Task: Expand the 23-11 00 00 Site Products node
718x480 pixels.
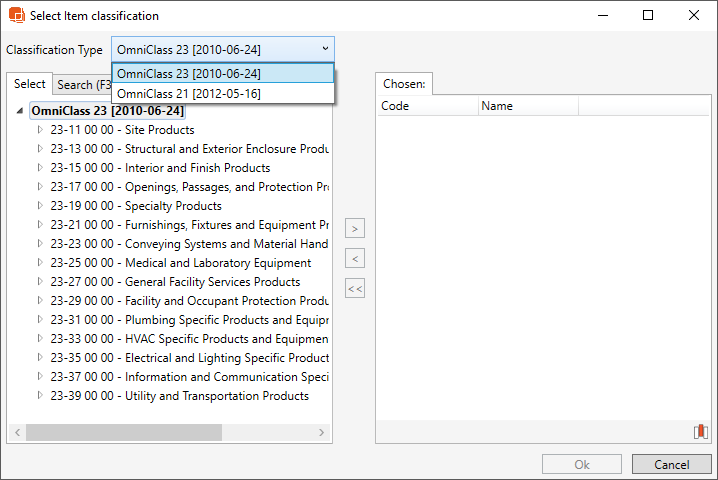Action: tap(40, 130)
